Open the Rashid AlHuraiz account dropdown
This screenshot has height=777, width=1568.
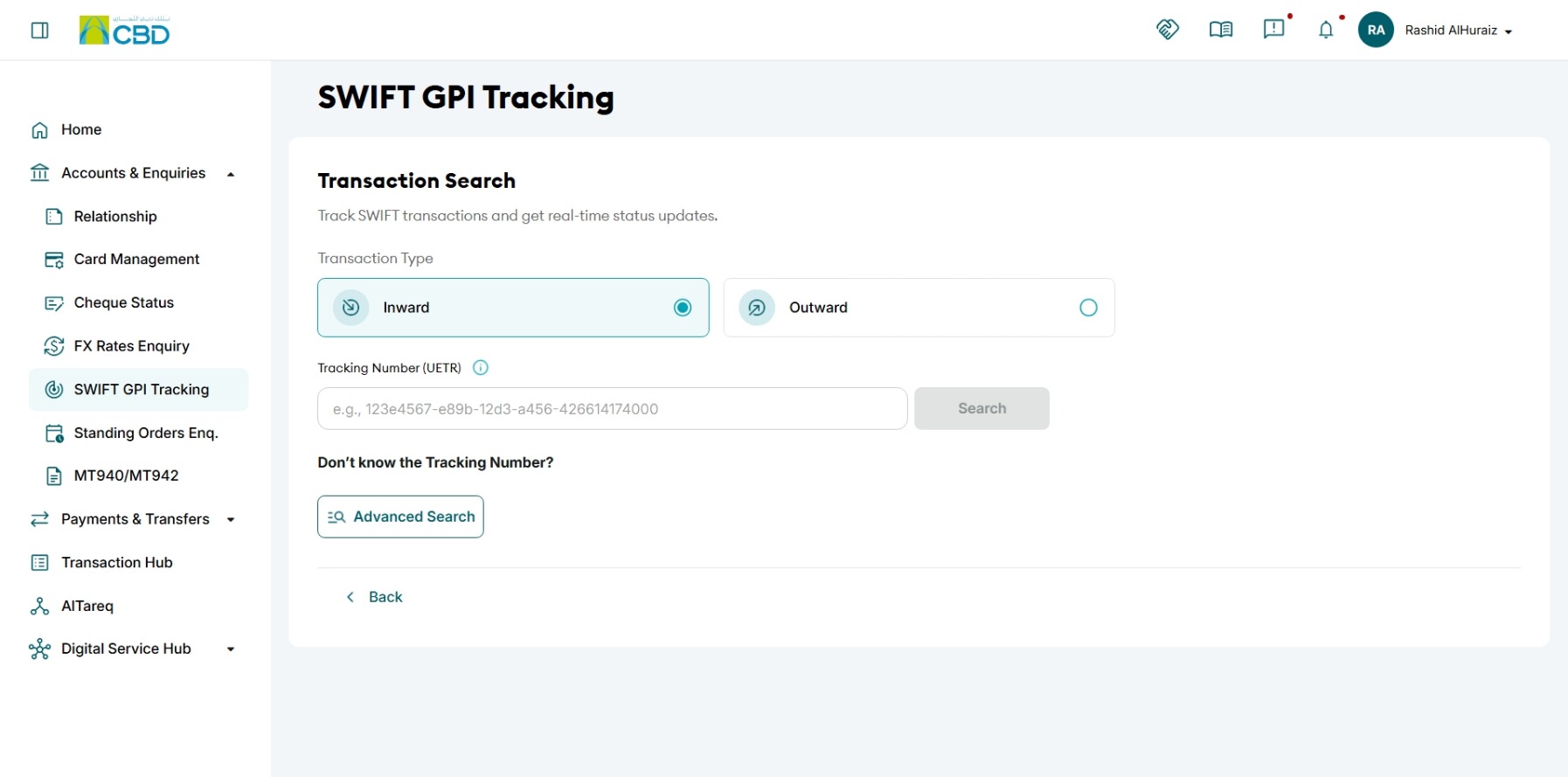coord(1458,31)
